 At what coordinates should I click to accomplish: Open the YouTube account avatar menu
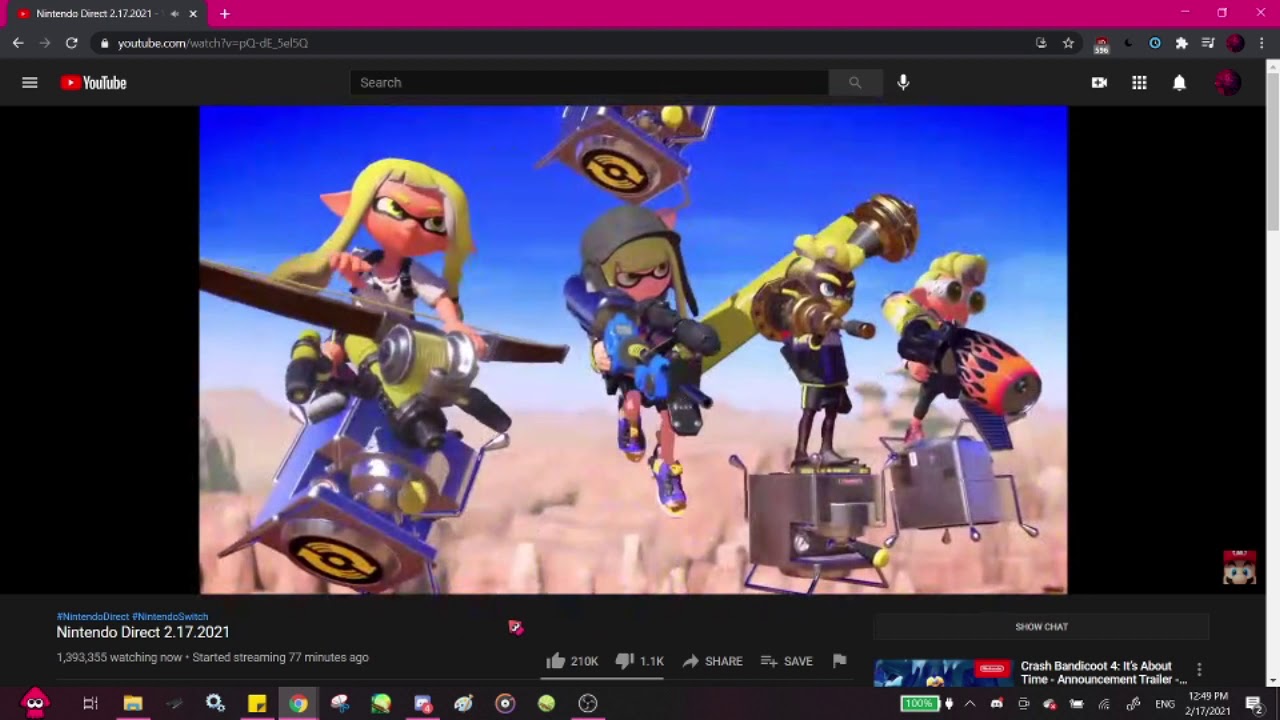1227,83
